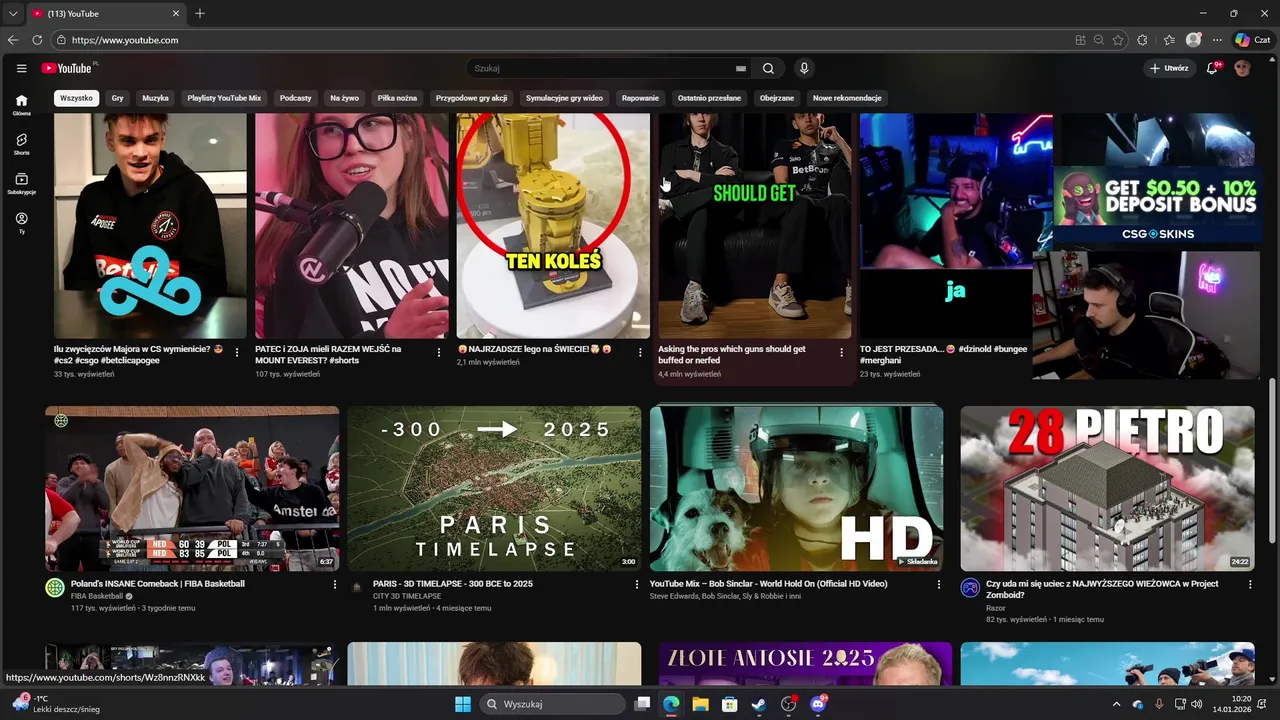This screenshot has width=1280, height=720.
Task: Open CITY 3D TIMELAPSE channel link
Action: [407, 596]
